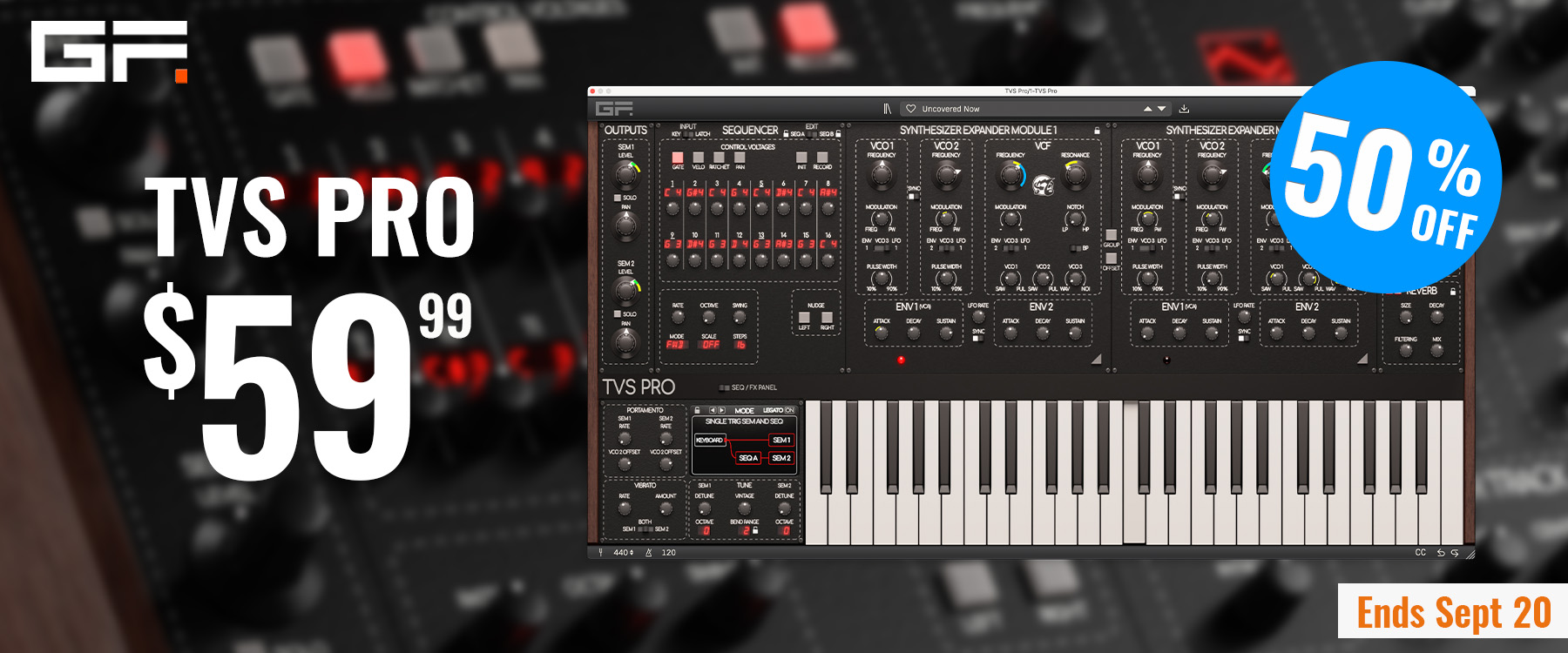1568x653 pixels.
Task: Flip the vibrato SEM 1/Both/SEM 2 switch
Action: pyautogui.click(x=645, y=529)
